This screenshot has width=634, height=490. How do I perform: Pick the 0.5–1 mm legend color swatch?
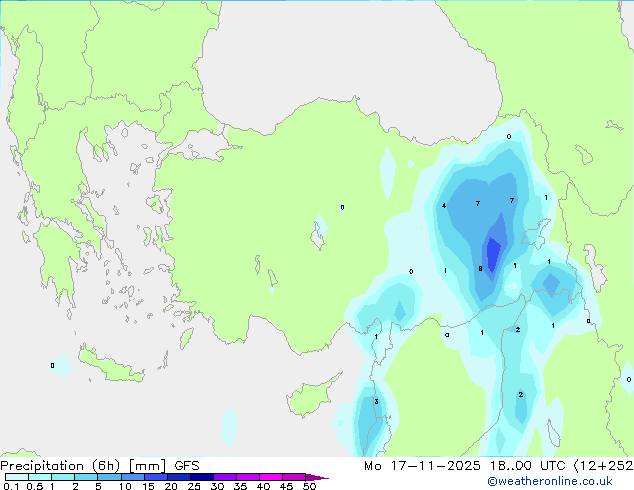pos(40,477)
